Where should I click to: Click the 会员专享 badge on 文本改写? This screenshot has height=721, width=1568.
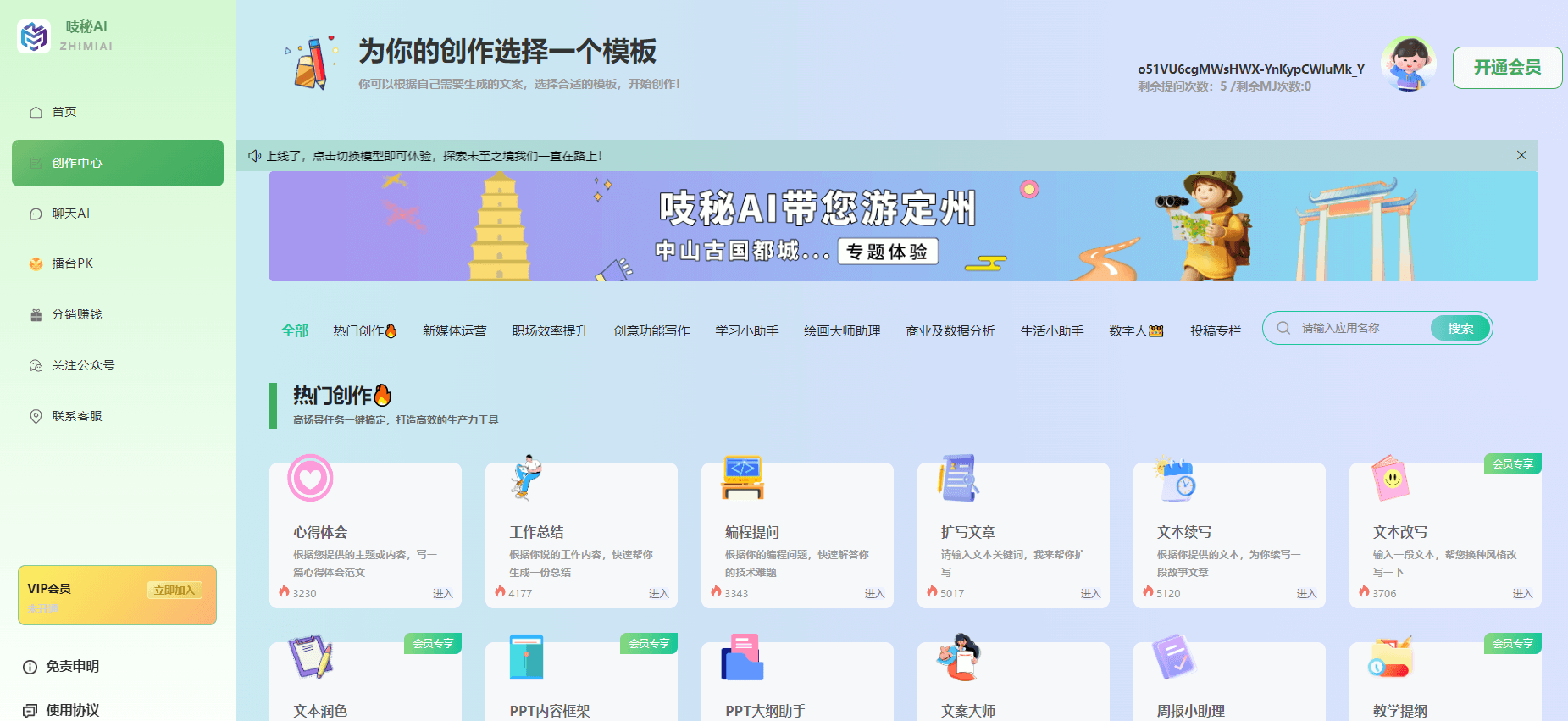pos(1513,463)
